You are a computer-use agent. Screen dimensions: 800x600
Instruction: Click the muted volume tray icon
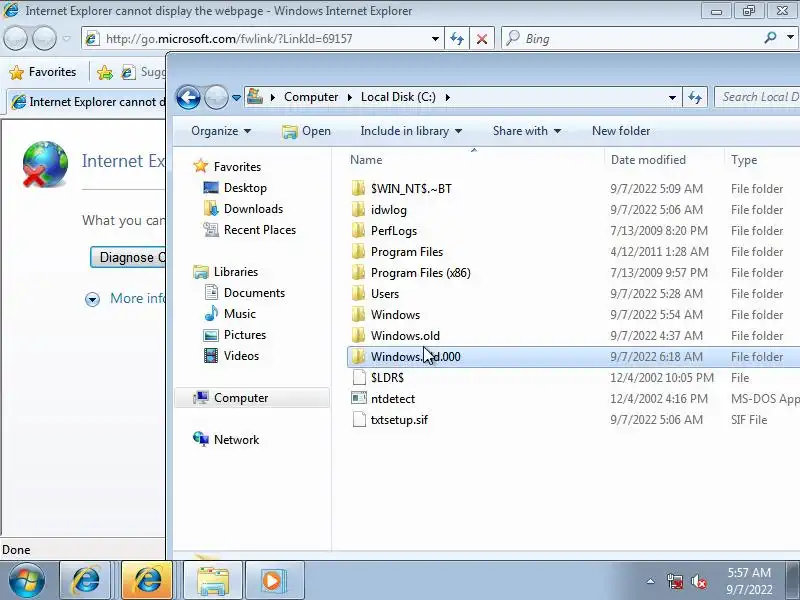[x=698, y=581]
